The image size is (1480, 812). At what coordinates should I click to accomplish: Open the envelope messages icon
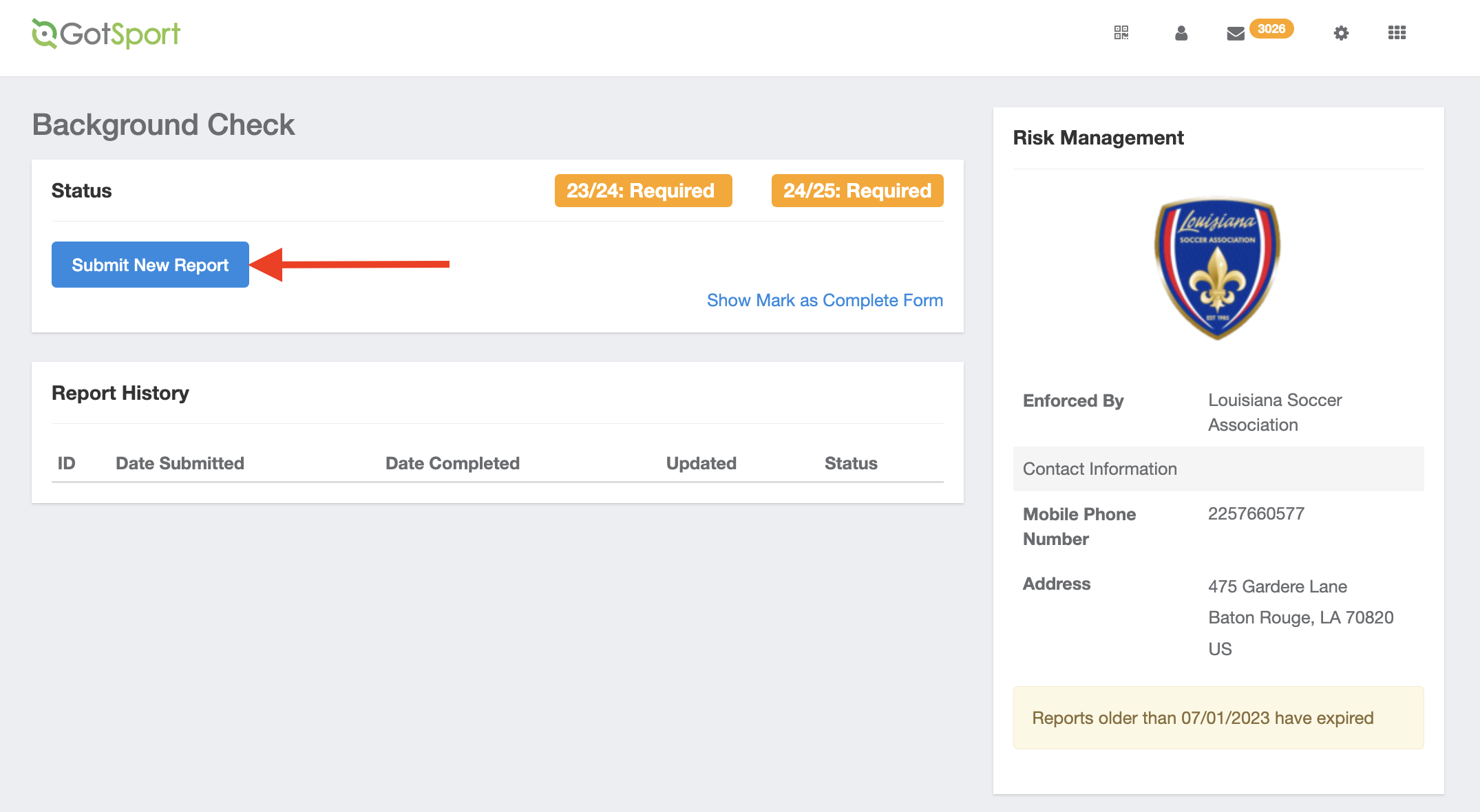tap(1236, 33)
